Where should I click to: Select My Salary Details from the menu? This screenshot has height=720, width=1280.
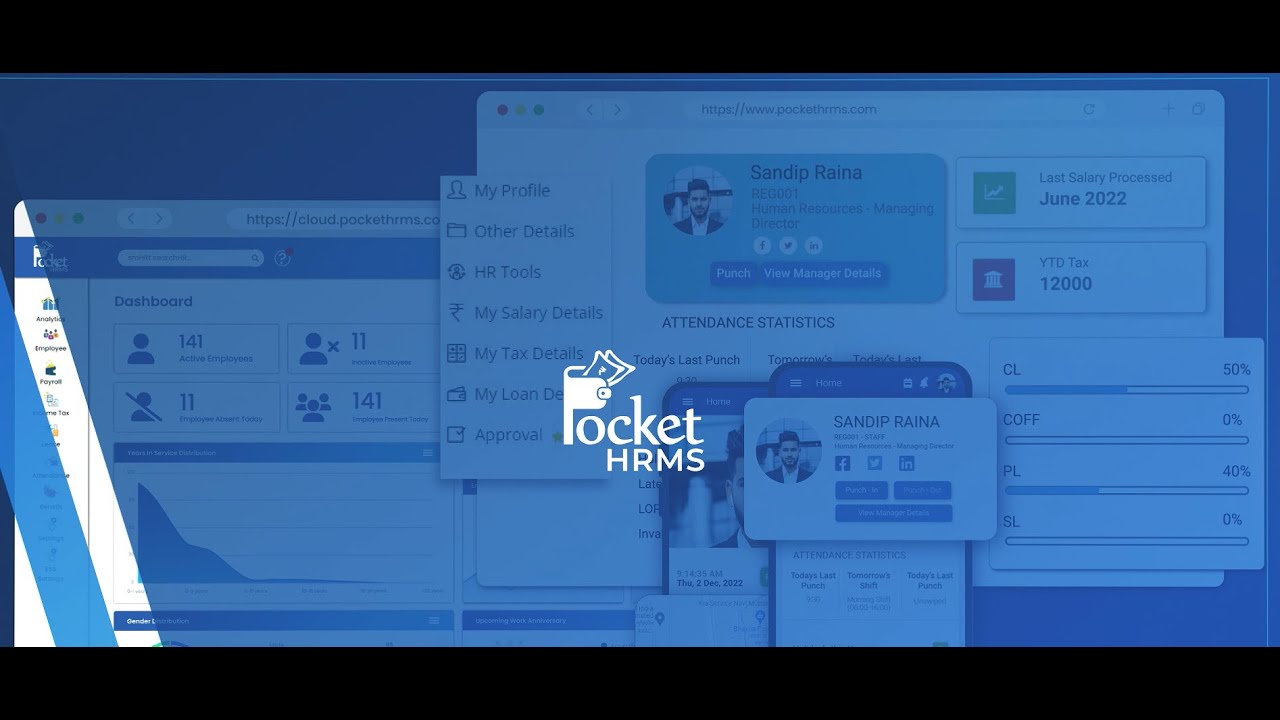[524, 313]
